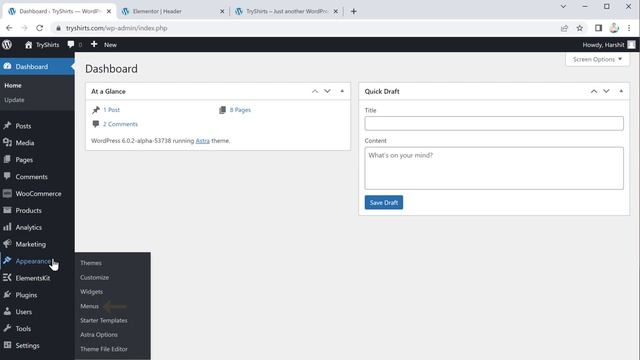Screen dimensions: 640x360
Task: Choose Themes from Appearance flyout
Action: click(91, 263)
